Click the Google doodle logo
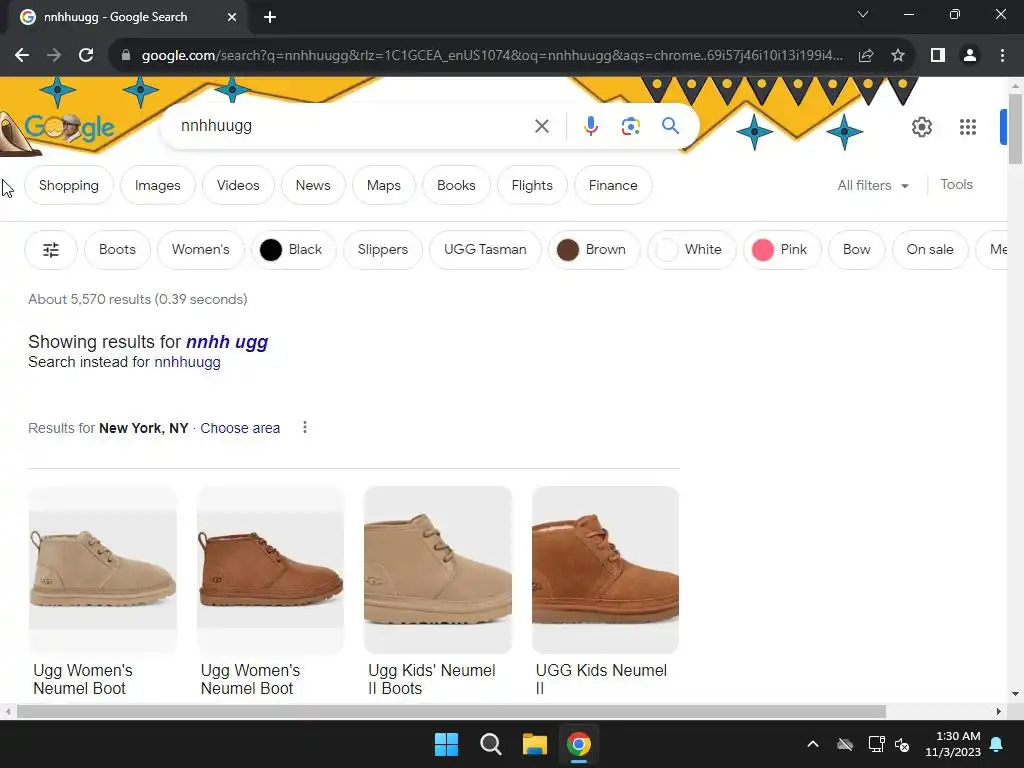This screenshot has width=1024, height=768. tap(69, 127)
